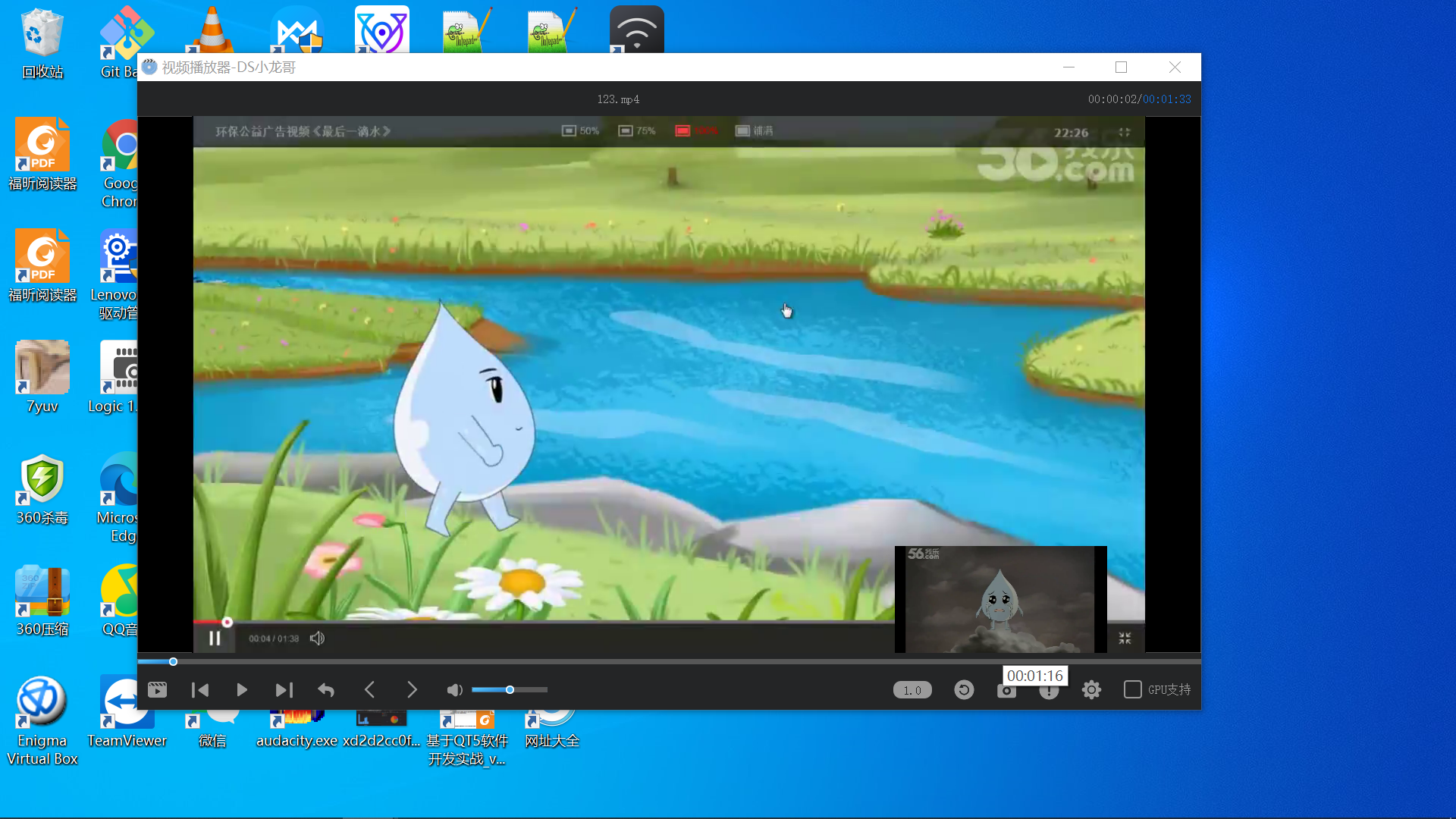
Task: Open video file with clapperboard icon
Action: [157, 690]
